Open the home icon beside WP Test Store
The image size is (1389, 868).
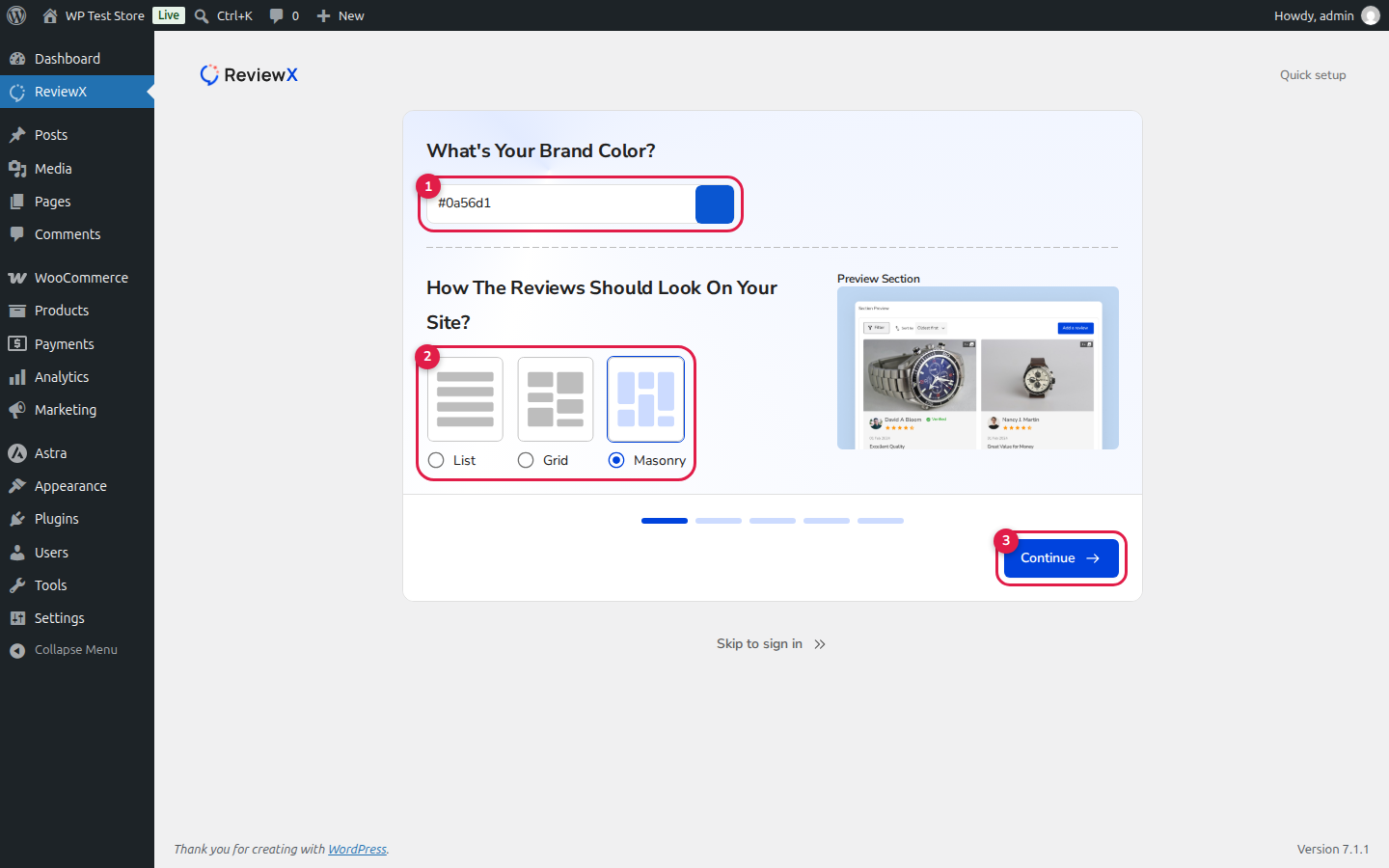pos(50,15)
